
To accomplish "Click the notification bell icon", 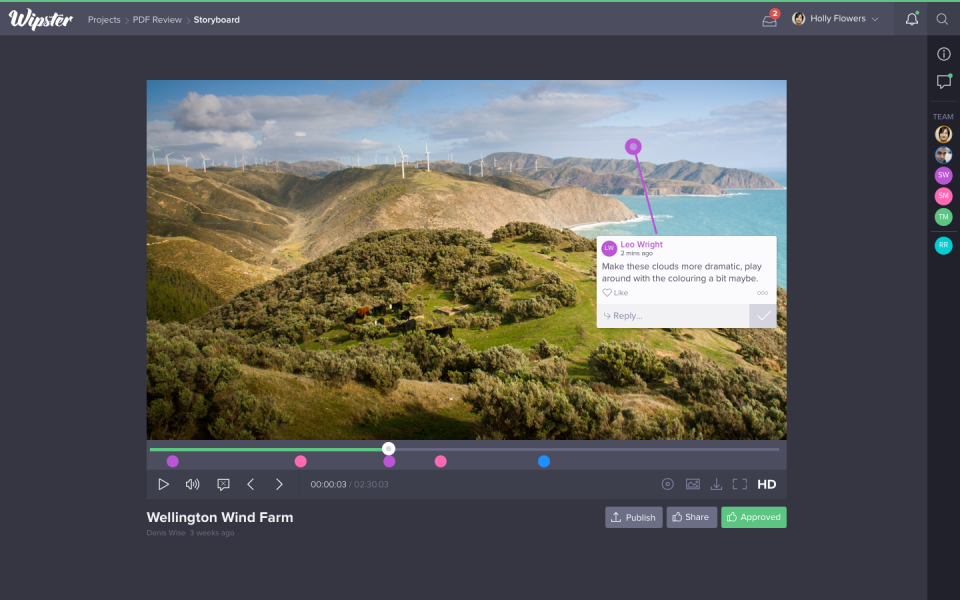I will click(911, 19).
